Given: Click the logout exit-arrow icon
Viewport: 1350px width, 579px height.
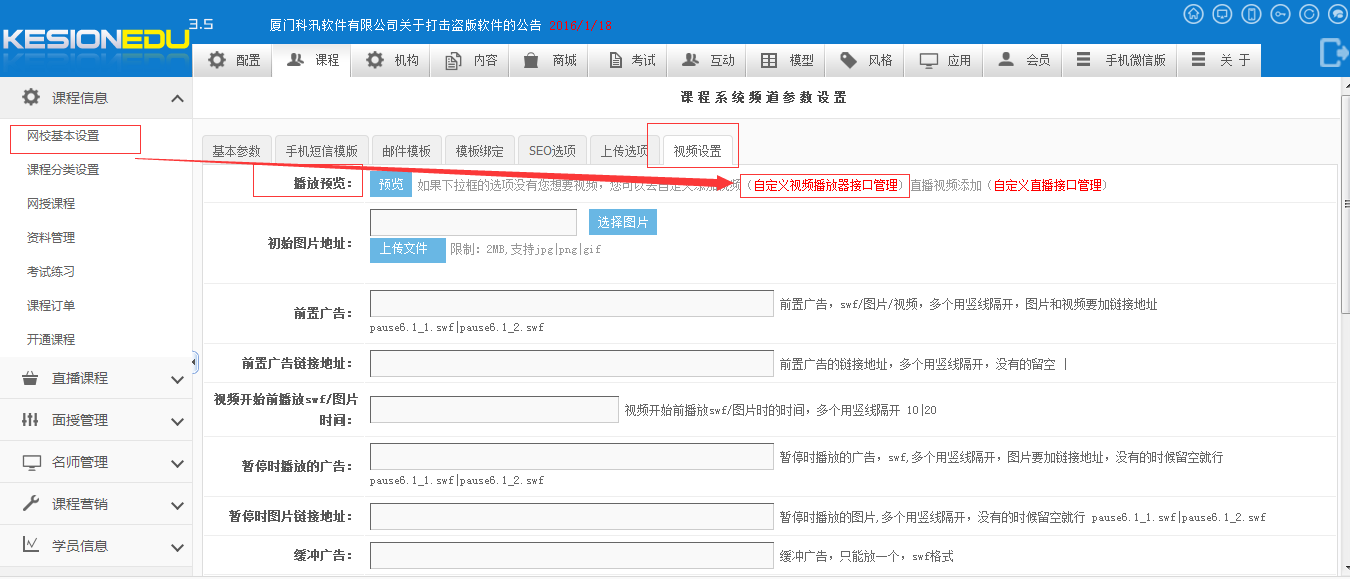Looking at the screenshot, I should 1333,52.
